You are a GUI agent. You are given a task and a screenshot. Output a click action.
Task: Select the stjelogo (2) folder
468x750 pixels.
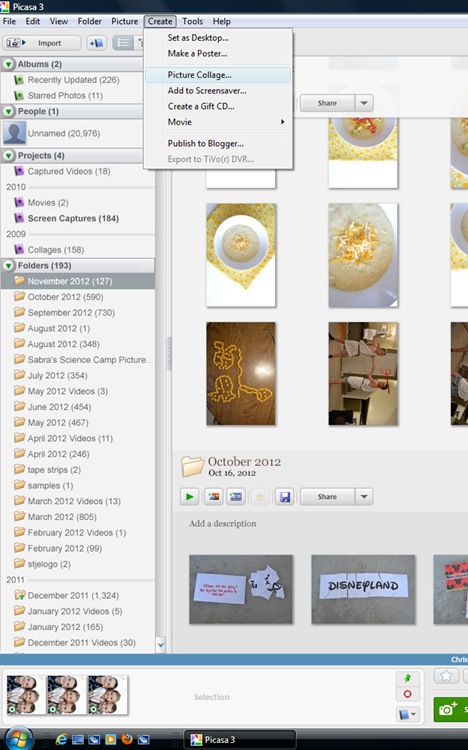pyautogui.click(x=49, y=564)
